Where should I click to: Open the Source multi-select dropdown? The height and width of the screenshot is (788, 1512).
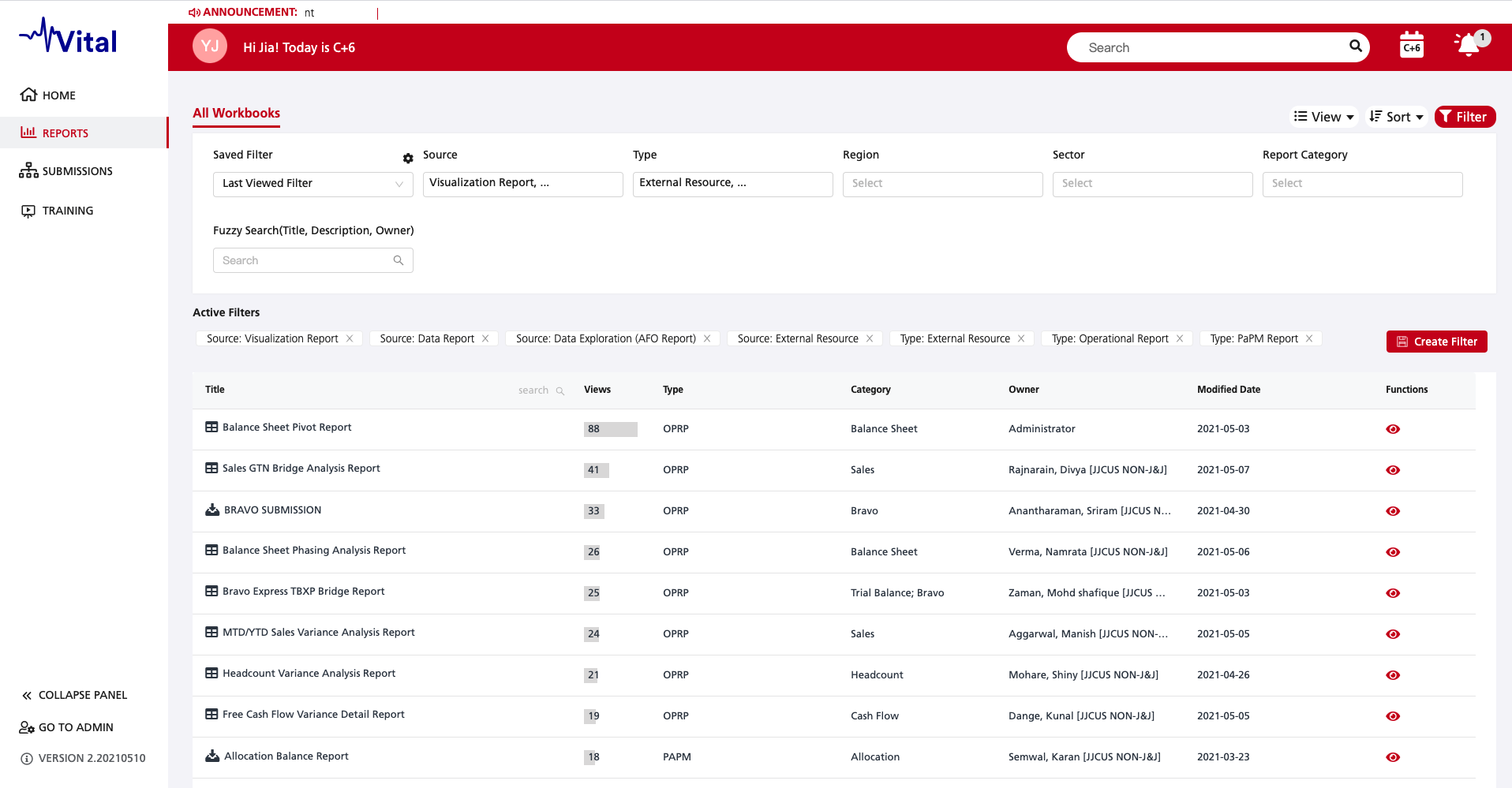pos(523,184)
